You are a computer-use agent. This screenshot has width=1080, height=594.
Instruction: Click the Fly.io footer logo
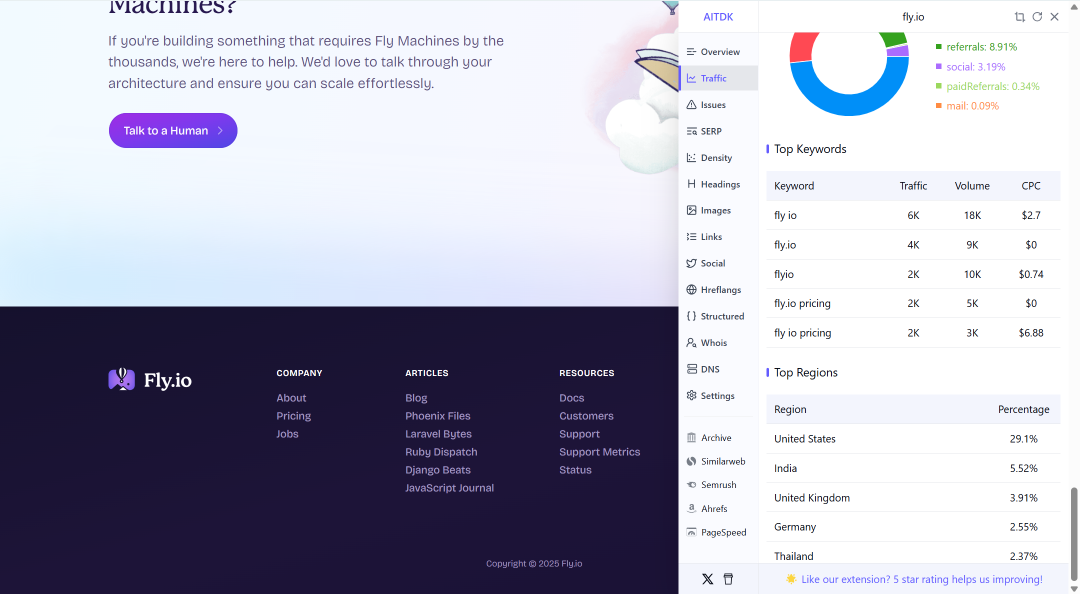pyautogui.click(x=150, y=380)
